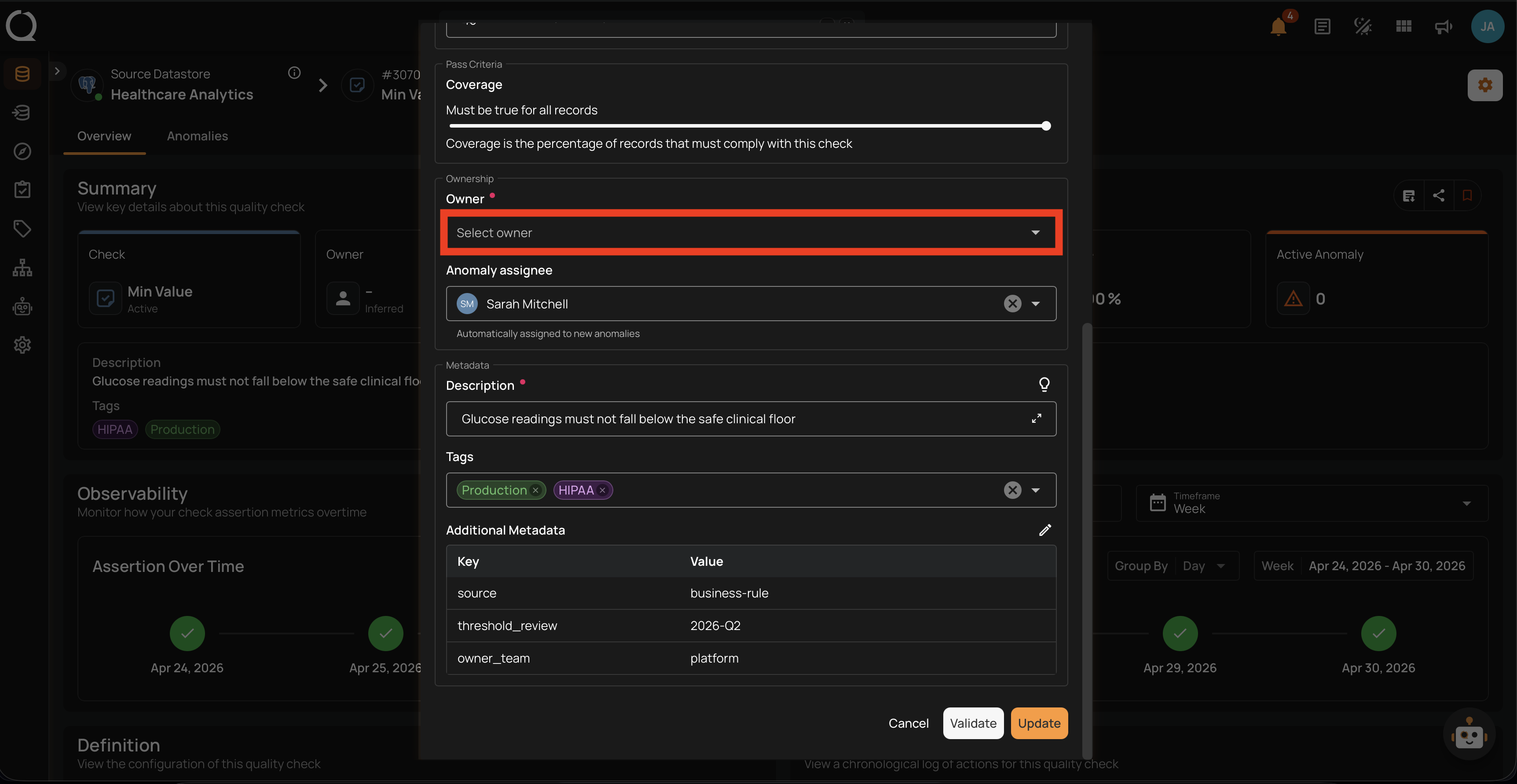Click the 'source' metadata key

click(x=477, y=593)
